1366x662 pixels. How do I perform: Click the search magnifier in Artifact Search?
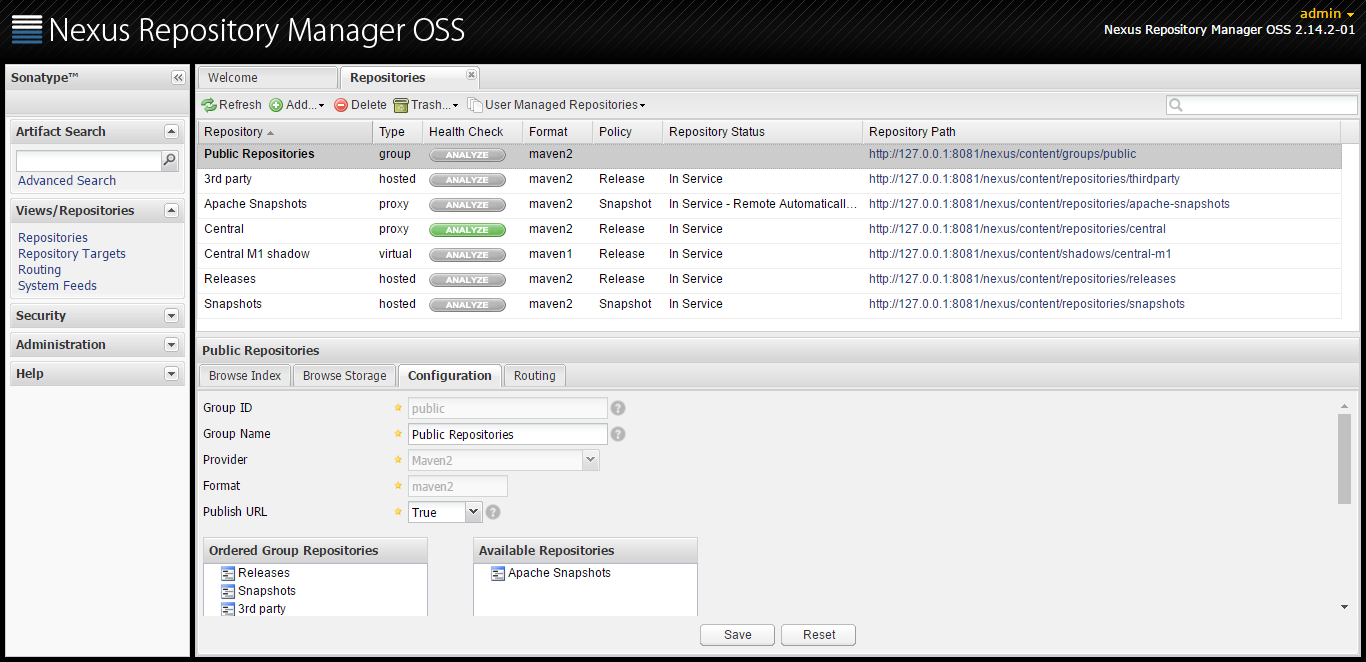pyautogui.click(x=170, y=160)
